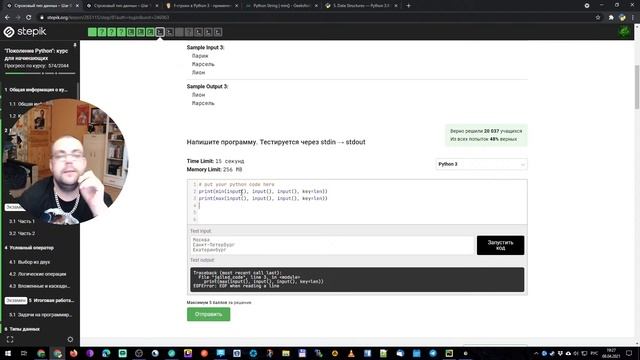Viewport: 640px width, 360px height.
Task: Open notification center icon in taskbar
Action: 629,353
